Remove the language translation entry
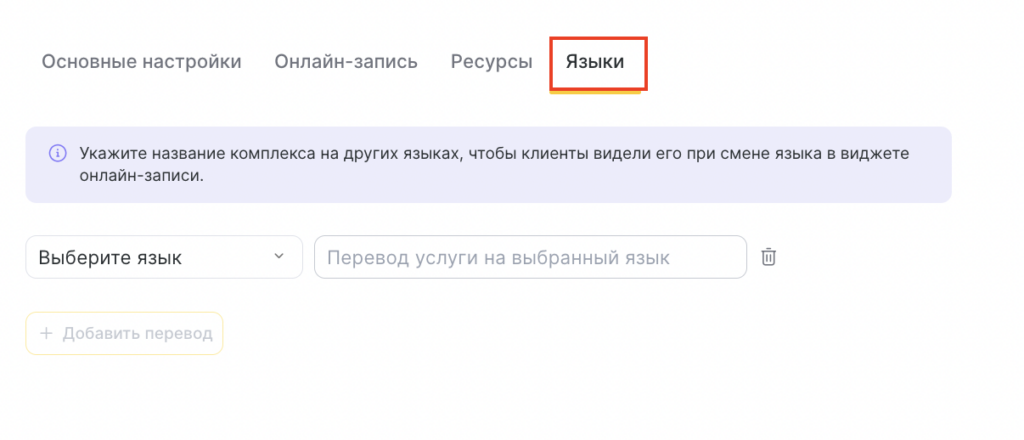 tap(768, 257)
